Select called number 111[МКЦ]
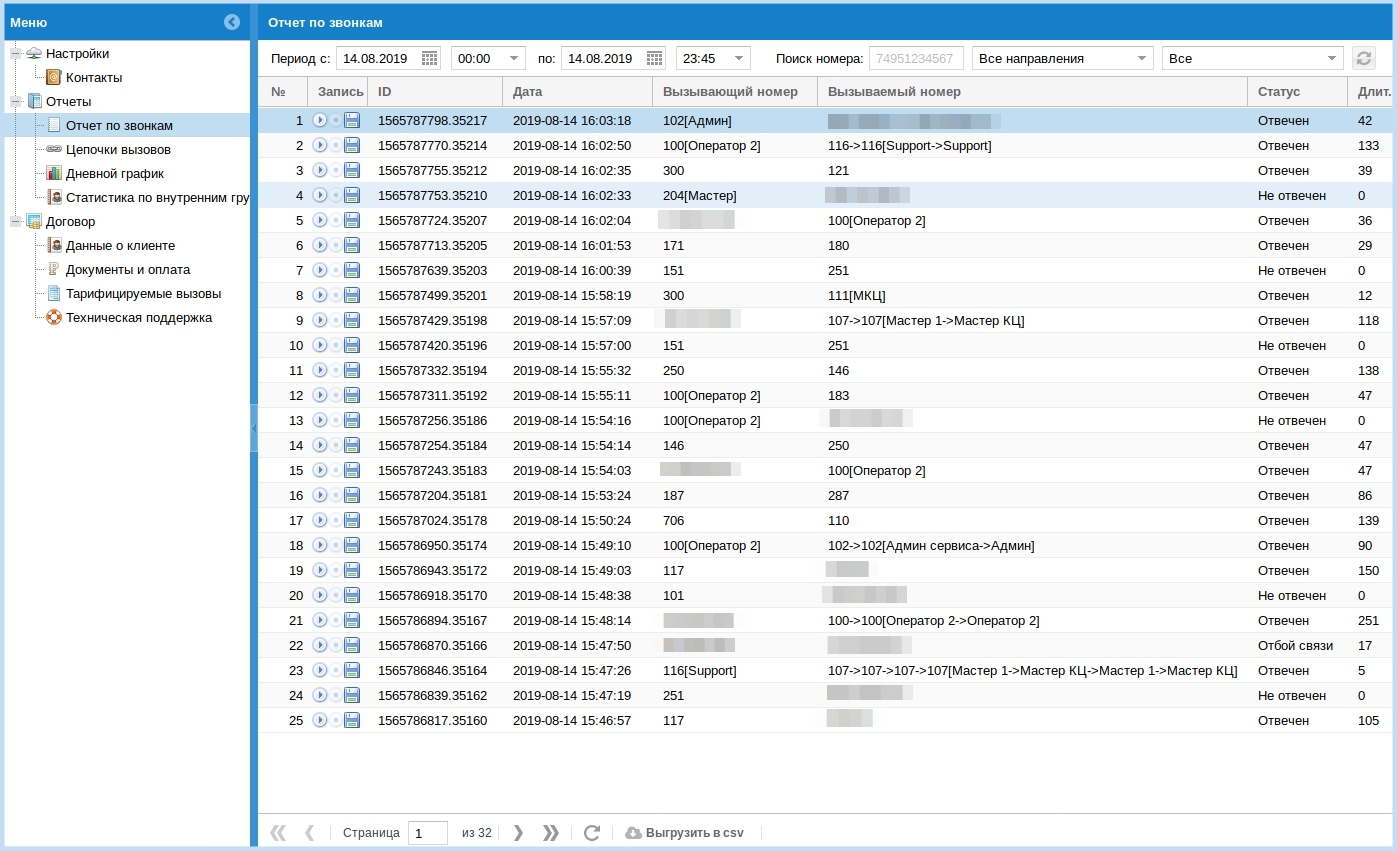The image size is (1397, 851). click(x=857, y=295)
